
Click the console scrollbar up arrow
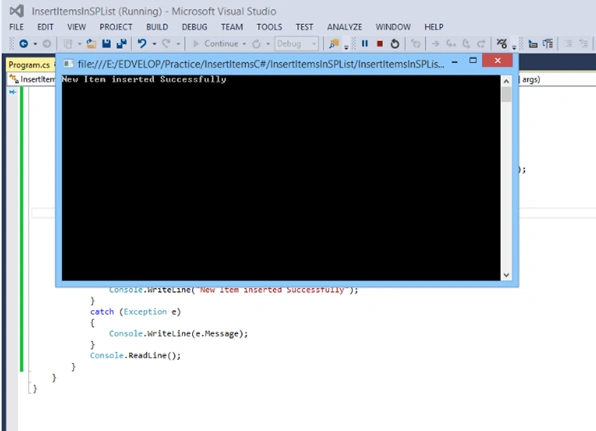tap(506, 81)
